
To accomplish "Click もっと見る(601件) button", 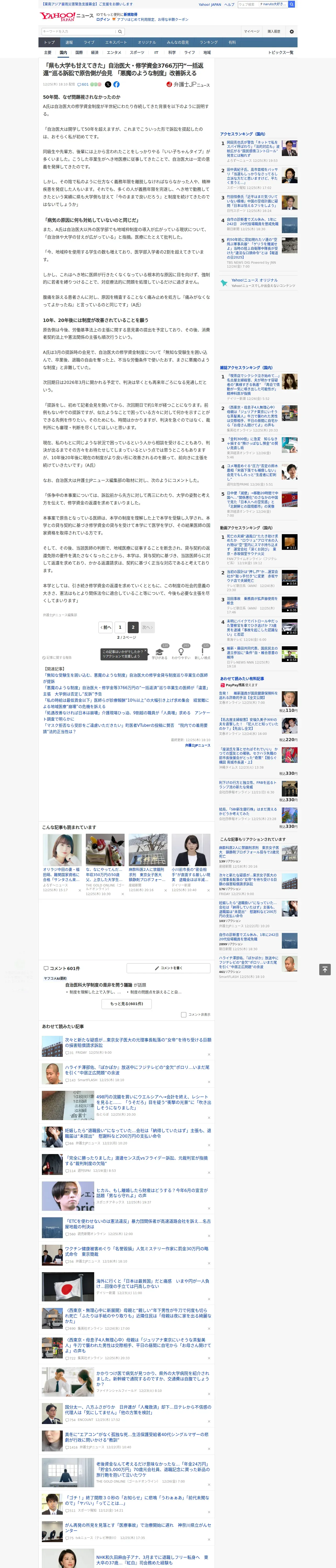I will (127, 1004).
